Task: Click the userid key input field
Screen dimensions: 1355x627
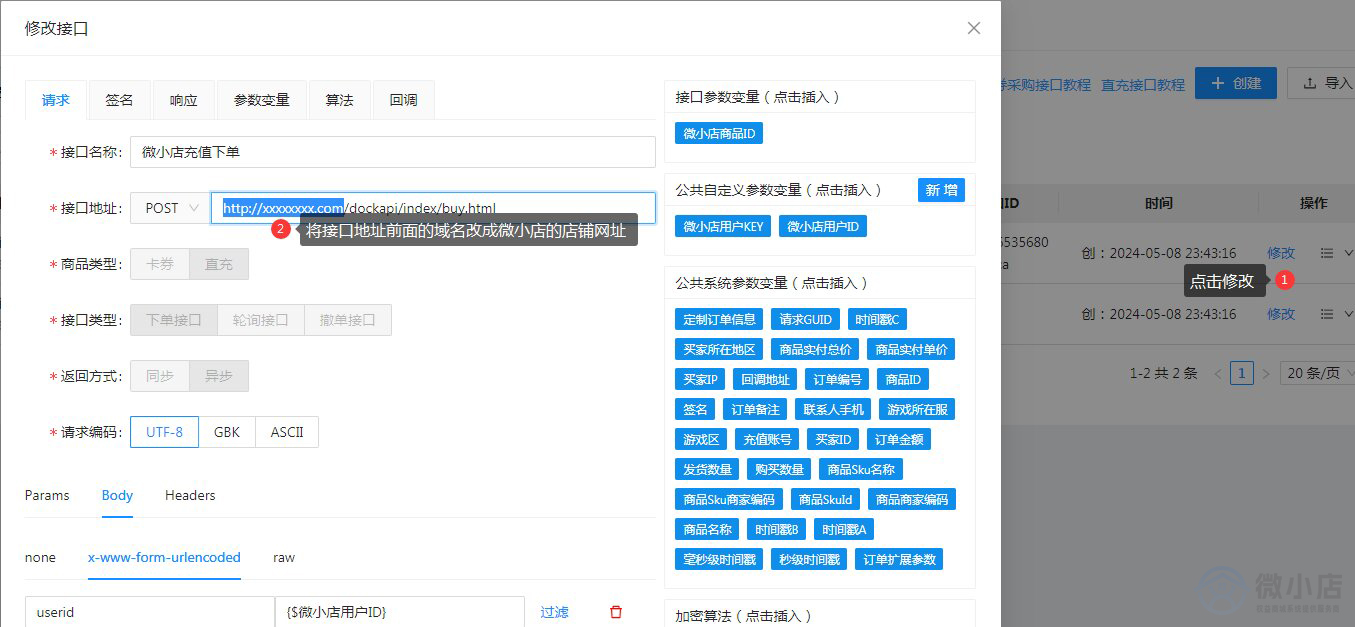Action: click(150, 612)
